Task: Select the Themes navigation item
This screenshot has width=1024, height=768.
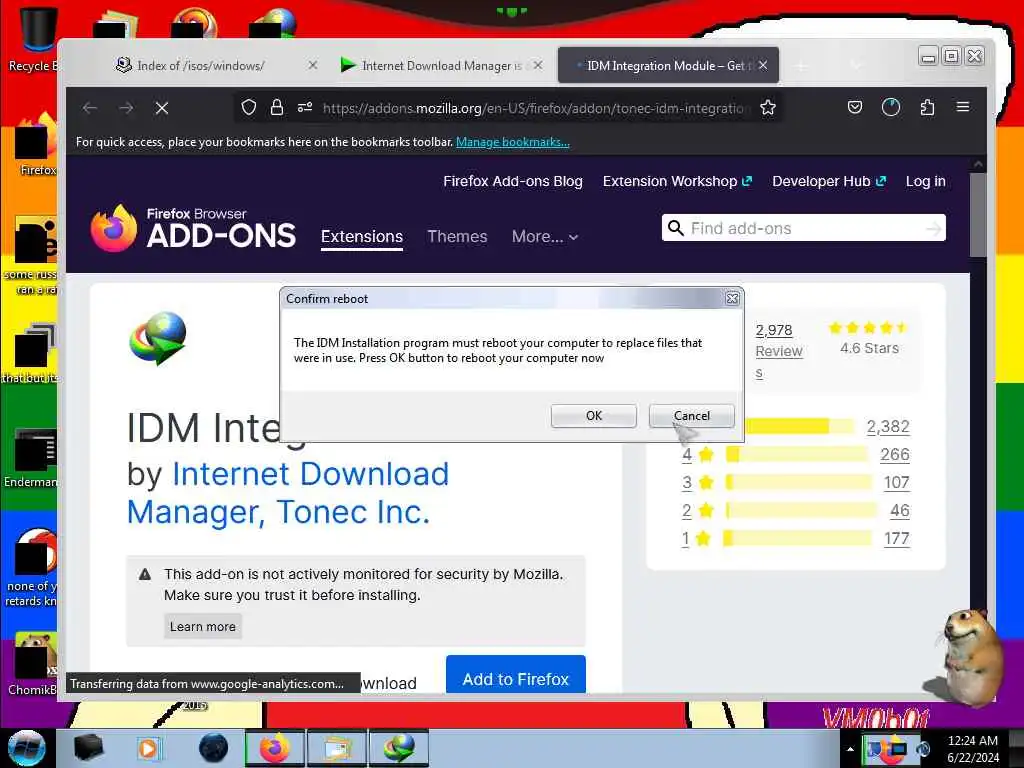Action: (x=457, y=236)
